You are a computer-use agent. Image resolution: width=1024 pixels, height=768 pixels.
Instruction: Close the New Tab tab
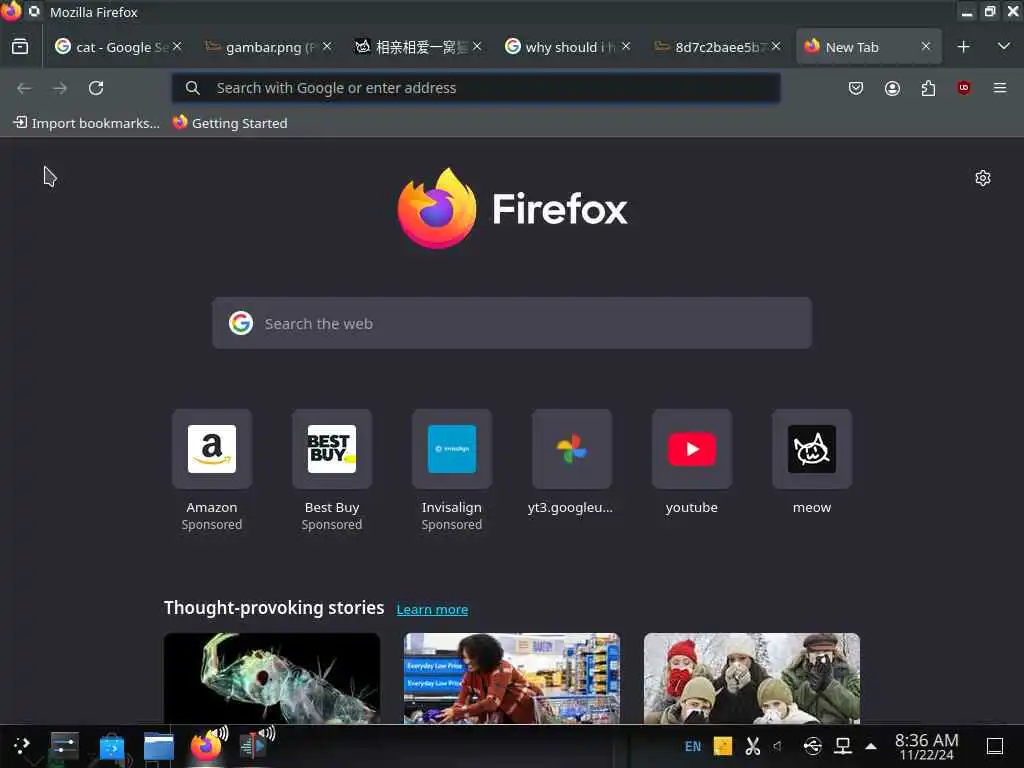tap(925, 46)
